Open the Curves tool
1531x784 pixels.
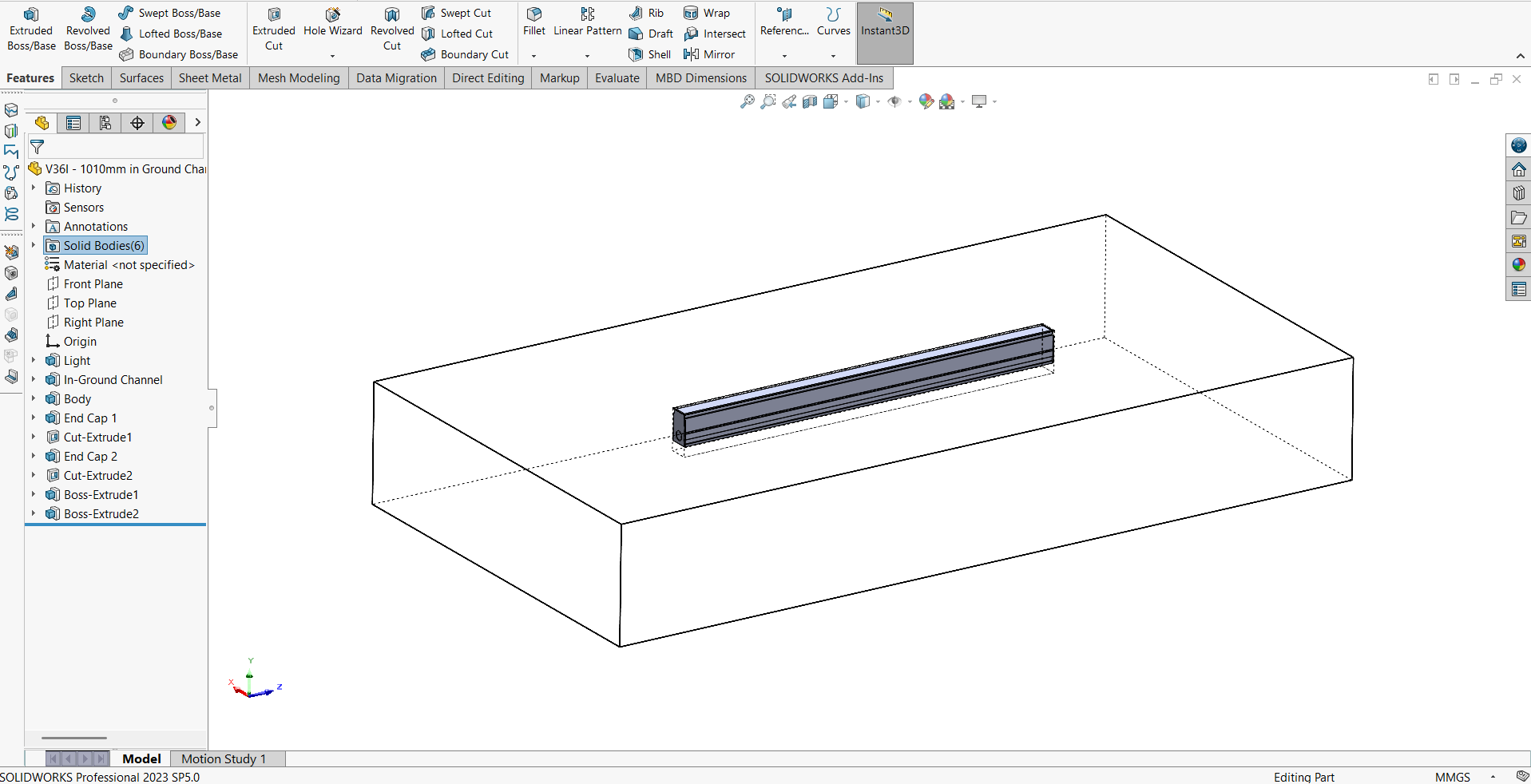point(834,22)
